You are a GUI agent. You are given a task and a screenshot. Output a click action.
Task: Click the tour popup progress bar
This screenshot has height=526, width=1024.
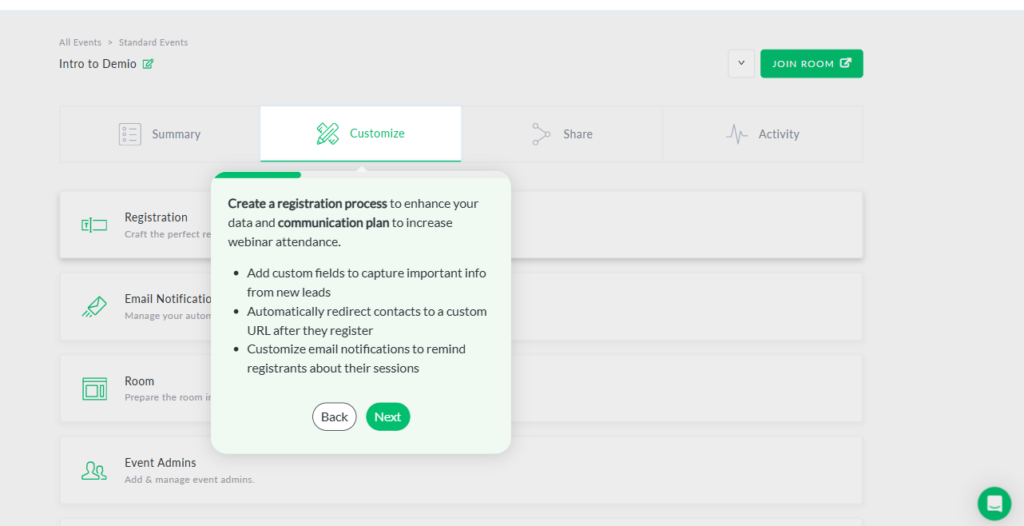(x=361, y=174)
